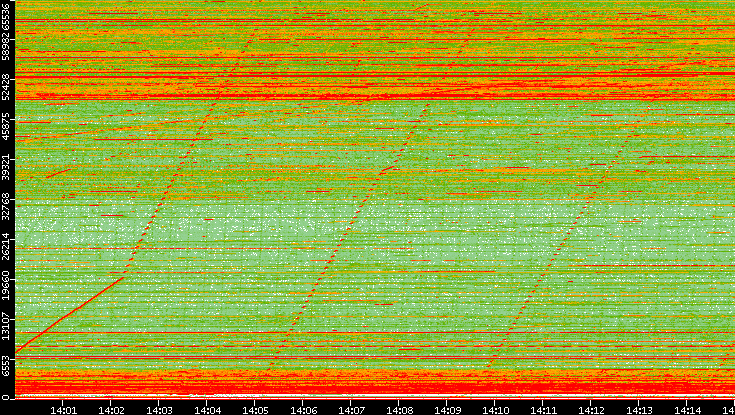This screenshot has height=415, width=735.
Task: Click the 14:02 time axis label
Action: tap(111, 410)
